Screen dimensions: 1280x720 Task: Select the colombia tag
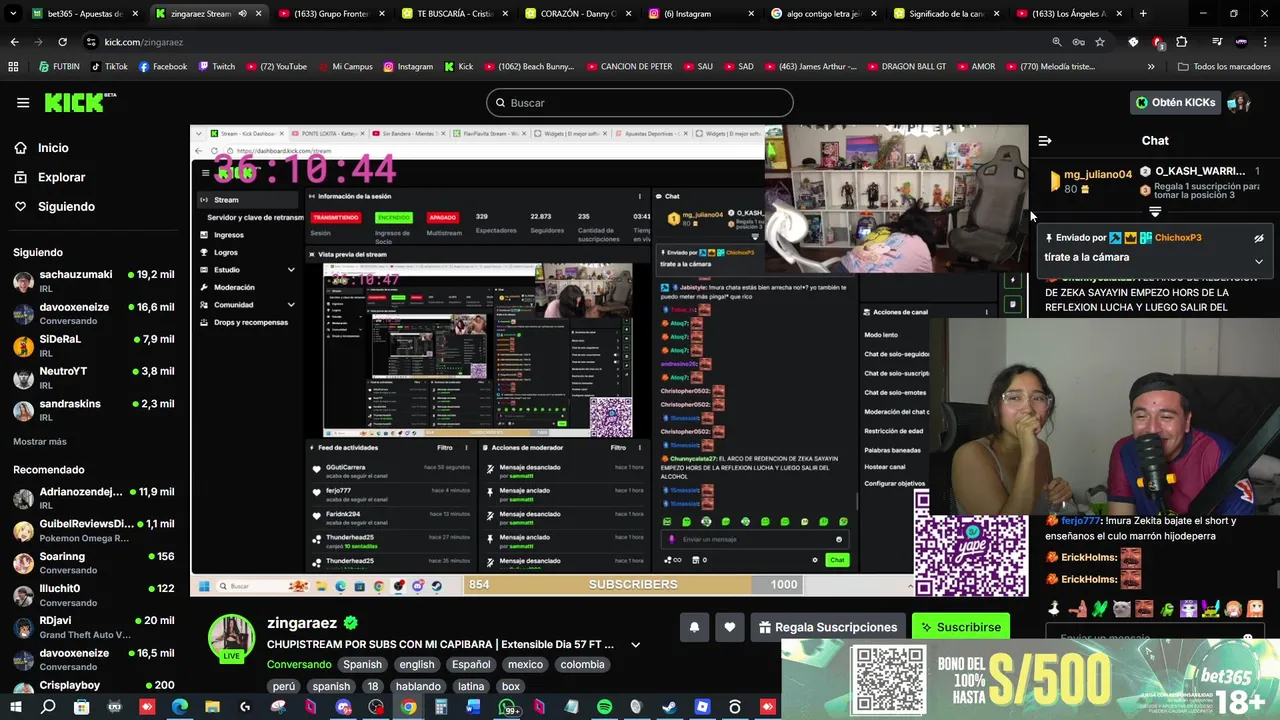pyautogui.click(x=582, y=664)
